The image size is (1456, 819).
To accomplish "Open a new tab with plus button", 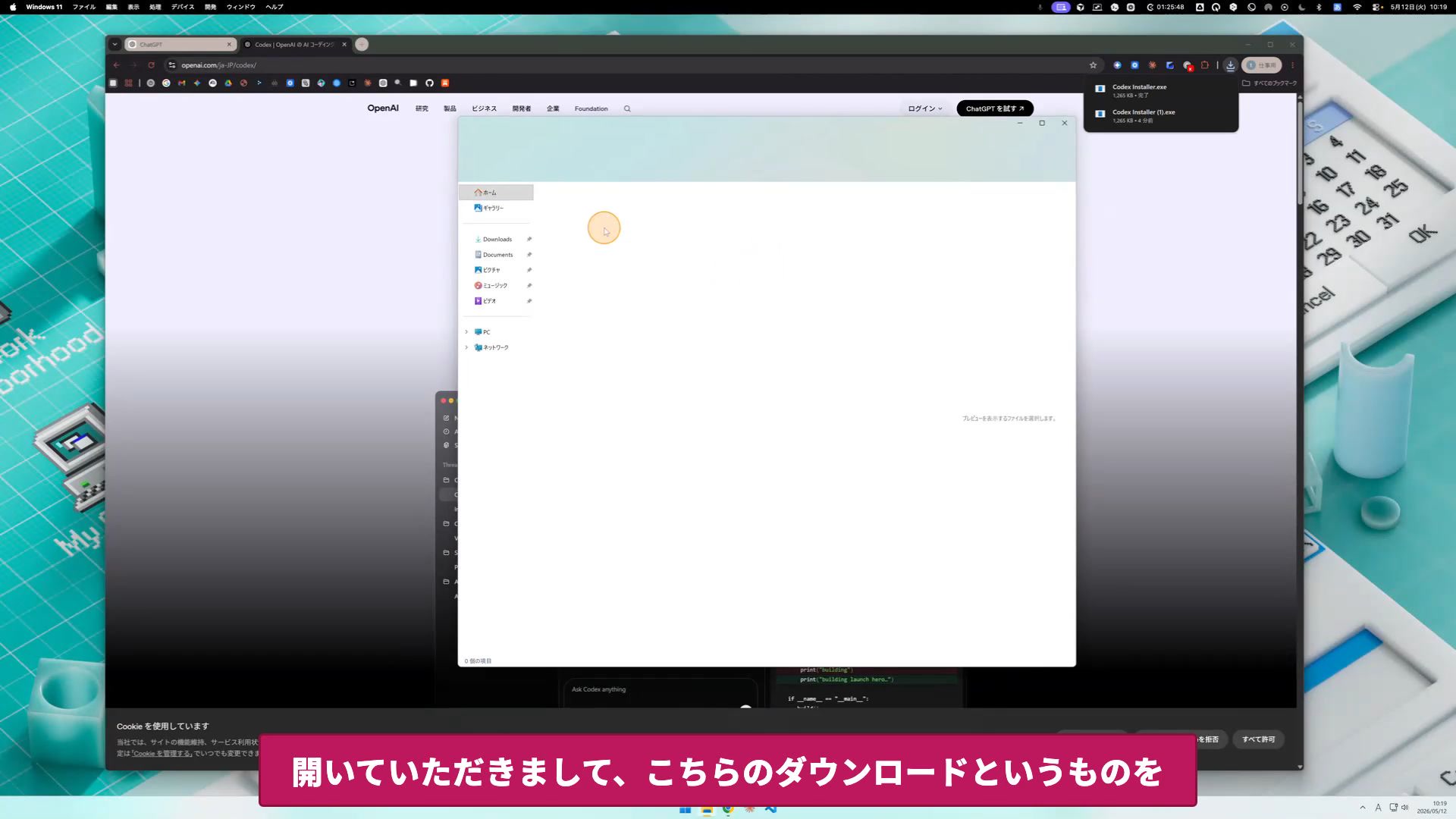I will [x=362, y=44].
